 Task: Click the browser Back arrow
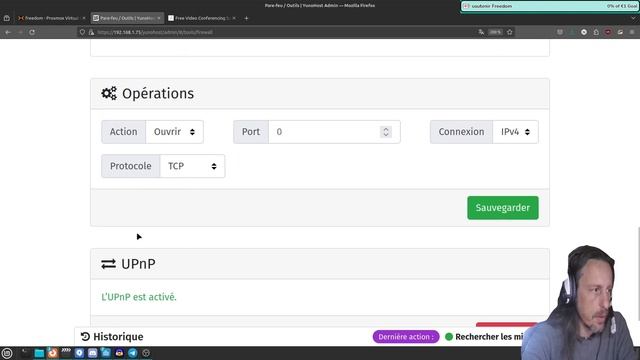(x=8, y=32)
